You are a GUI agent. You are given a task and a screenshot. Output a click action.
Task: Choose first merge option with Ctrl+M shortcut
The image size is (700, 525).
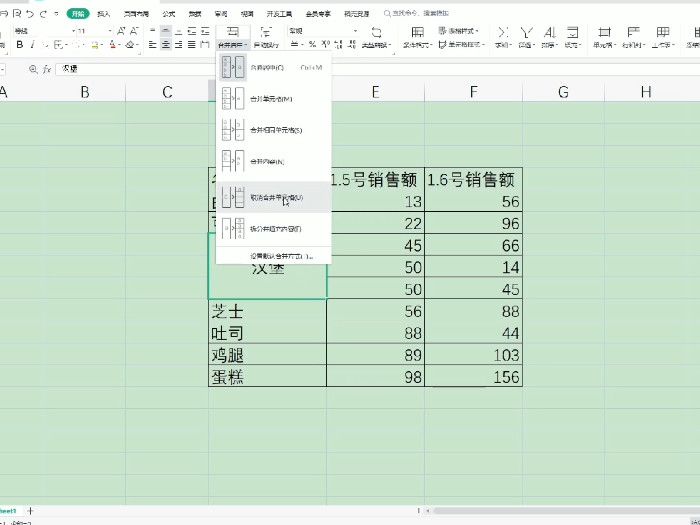point(273,67)
